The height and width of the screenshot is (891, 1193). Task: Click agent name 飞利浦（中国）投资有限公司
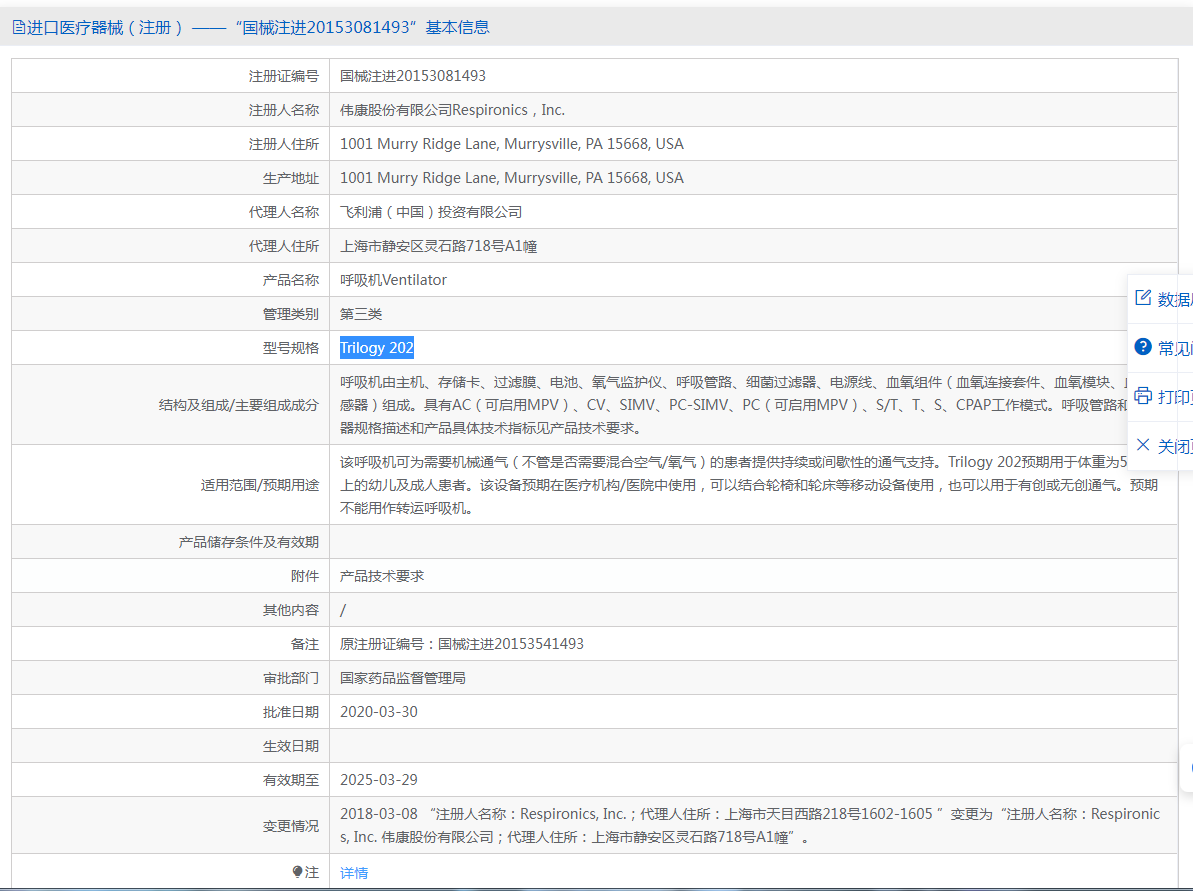[431, 212]
